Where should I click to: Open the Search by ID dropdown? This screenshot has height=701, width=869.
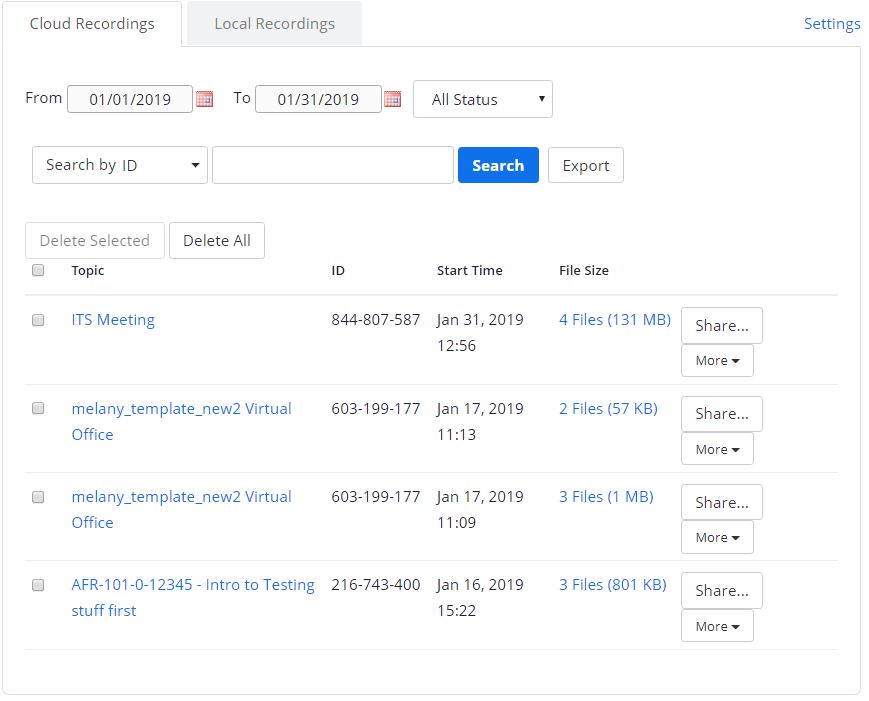[x=120, y=165]
